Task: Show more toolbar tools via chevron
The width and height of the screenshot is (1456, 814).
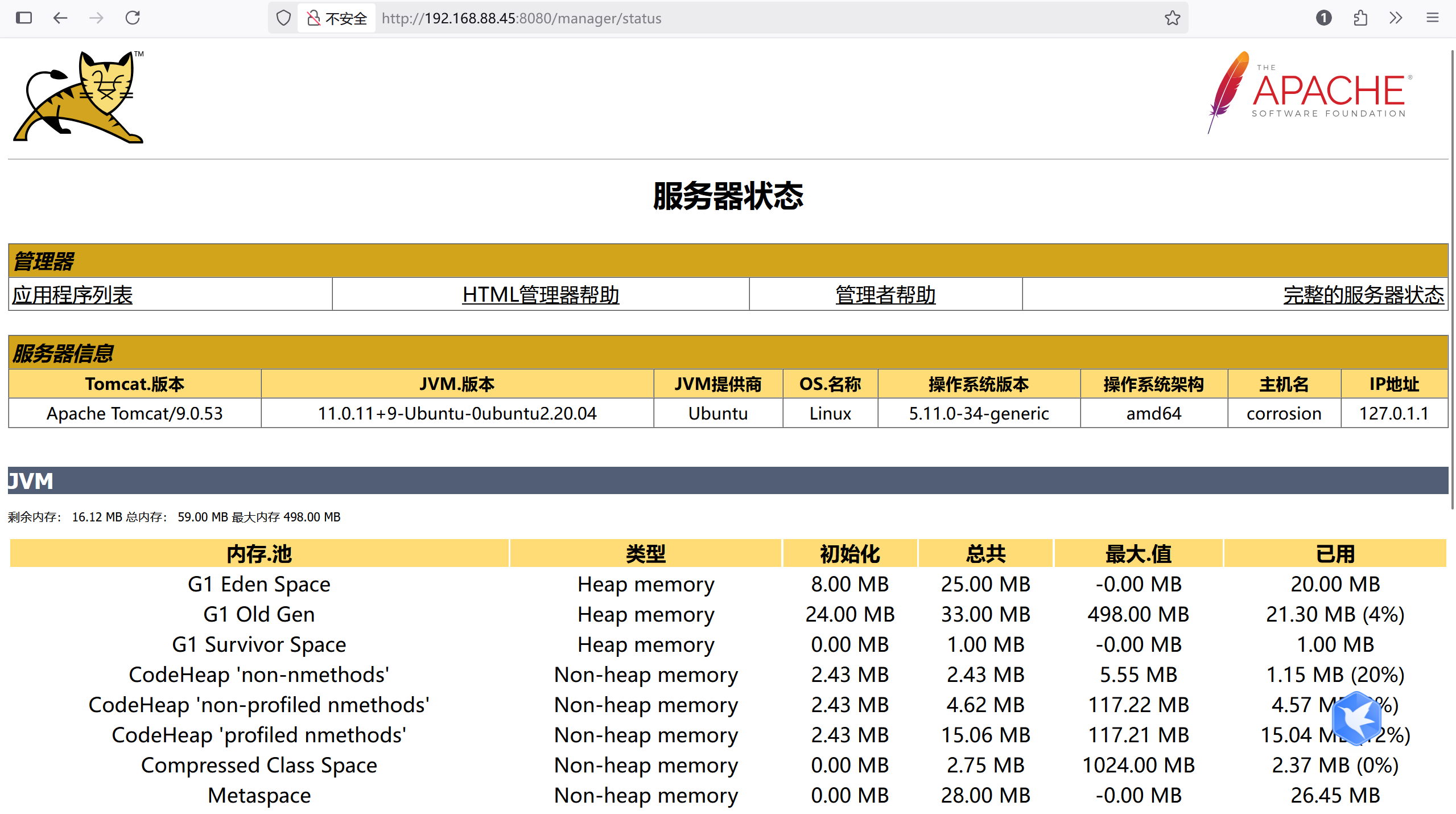Action: point(1396,18)
